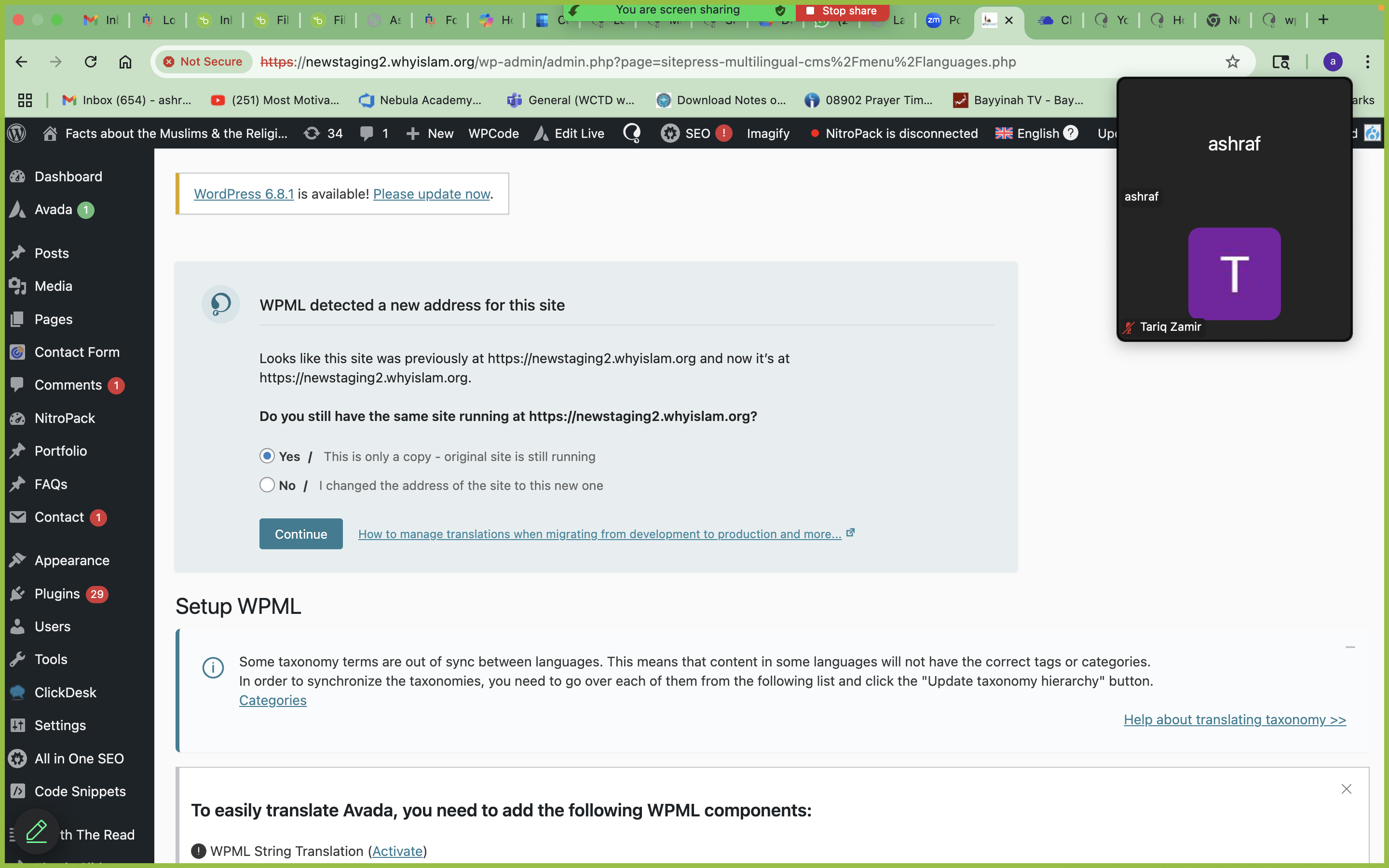Click NitroPack is disconnected status
This screenshot has width=1389, height=868.
[x=894, y=134]
